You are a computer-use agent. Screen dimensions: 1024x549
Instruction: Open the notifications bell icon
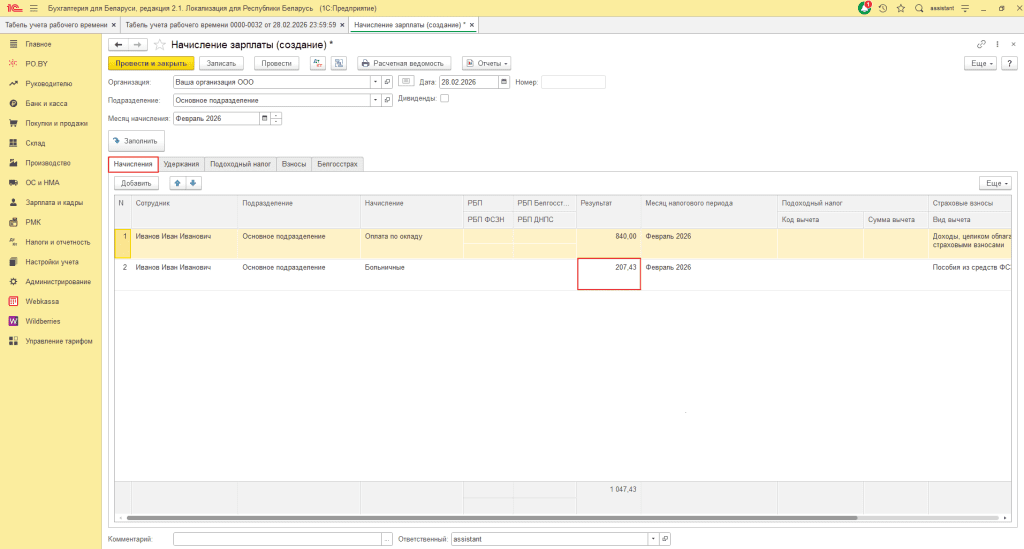865,8
